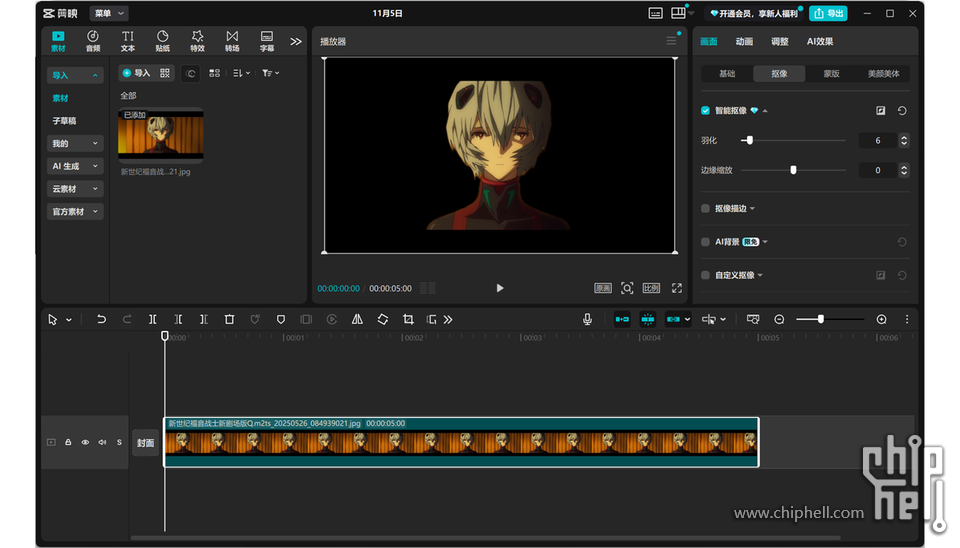Enable the AI背景 checkbox
Screen dimensions: 960x548
705,242
